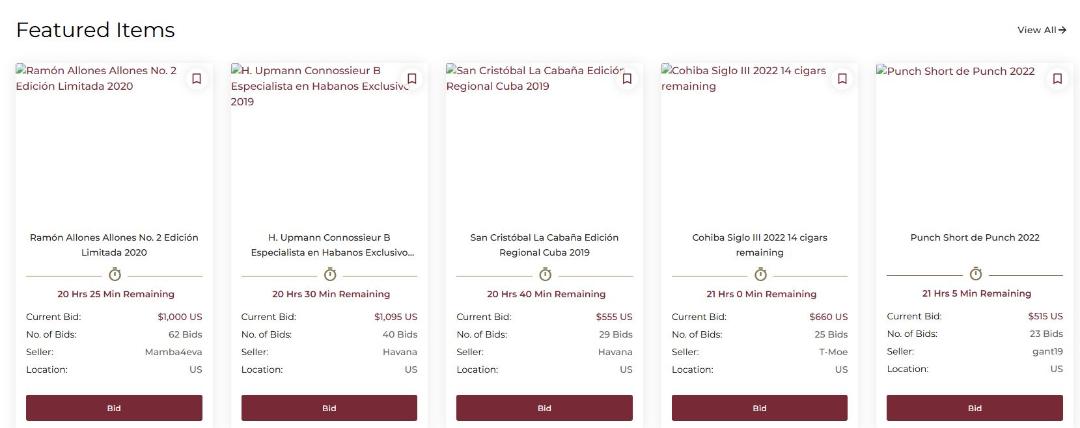The height and width of the screenshot is (428, 1080).
Task: Click the timer icon on Cohiba Siglo III card
Action: coord(760,274)
